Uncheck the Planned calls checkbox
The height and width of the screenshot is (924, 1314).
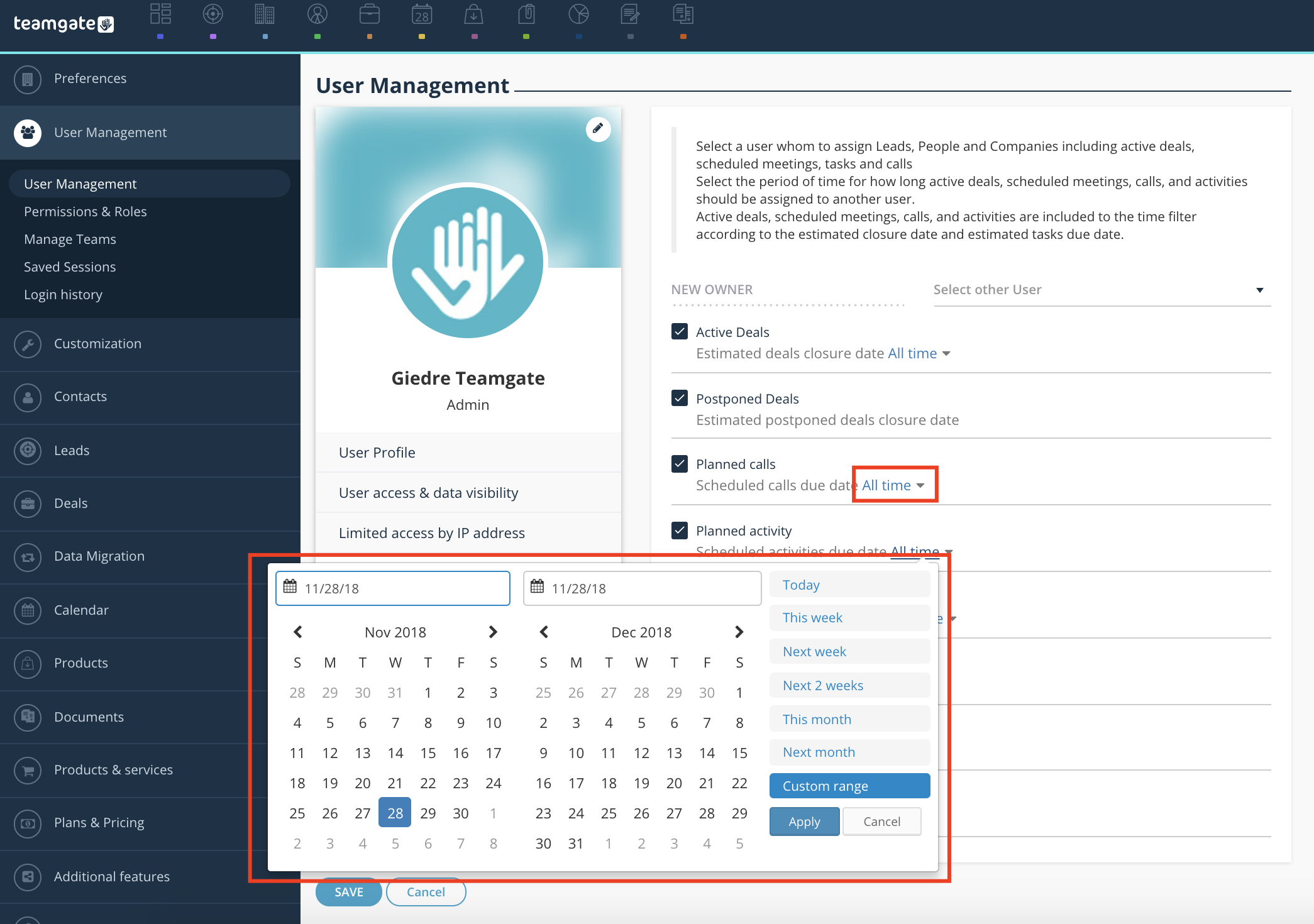(680, 464)
